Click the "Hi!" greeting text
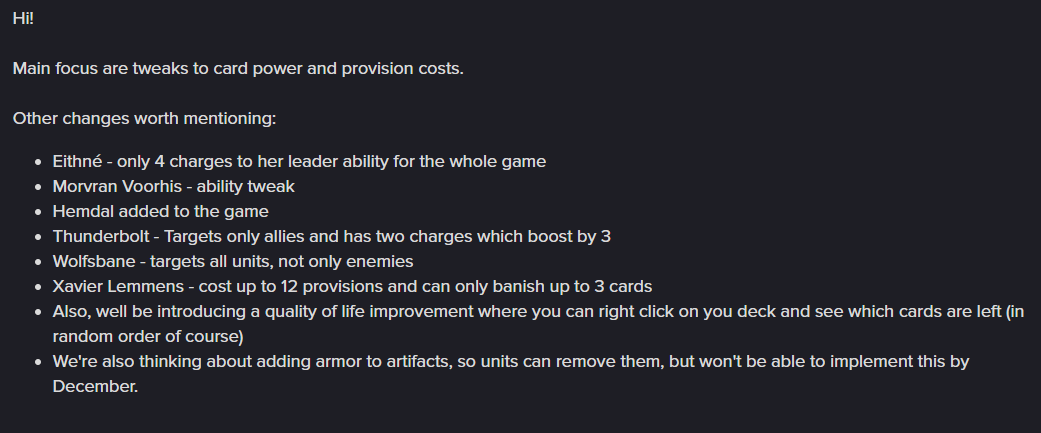The height and width of the screenshot is (433, 1041). pyautogui.click(x=23, y=19)
